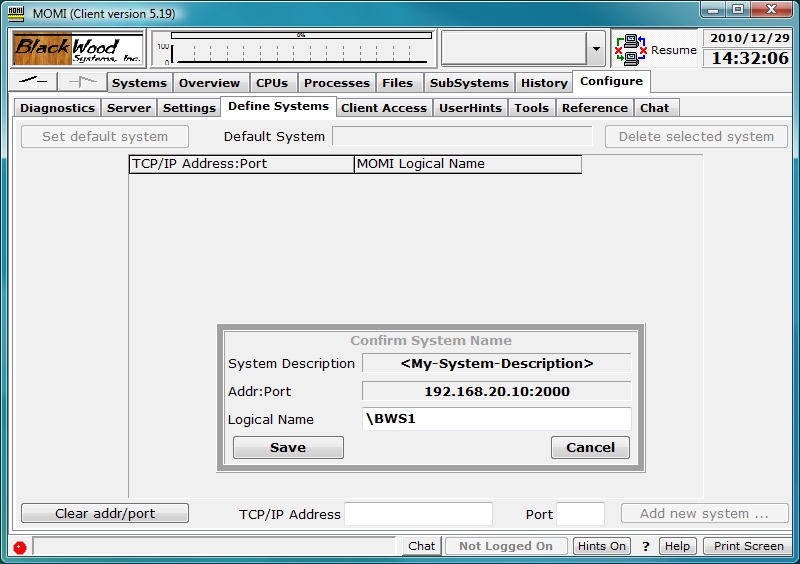Click the Clear addr/port button
The height and width of the screenshot is (564, 800).
[x=105, y=514]
